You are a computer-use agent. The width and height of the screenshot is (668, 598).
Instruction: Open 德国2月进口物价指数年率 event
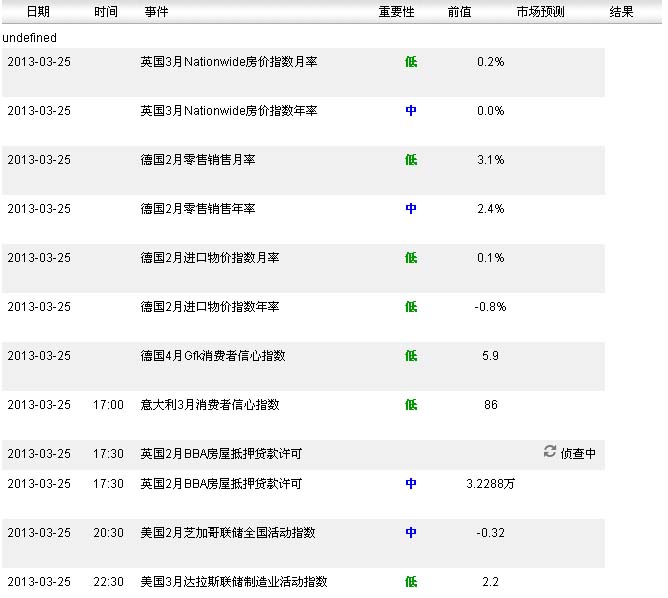(210, 307)
